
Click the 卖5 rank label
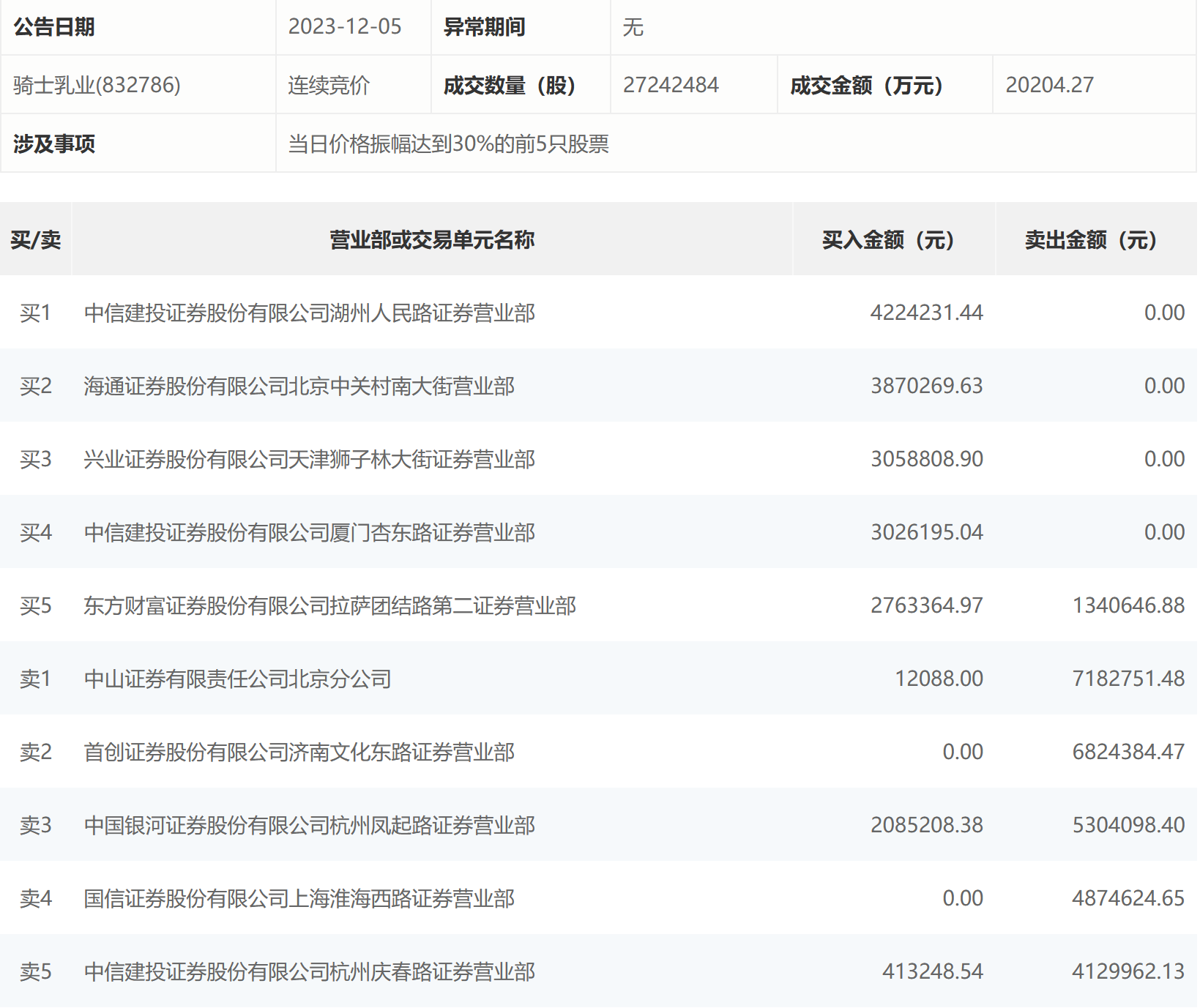coord(35,971)
